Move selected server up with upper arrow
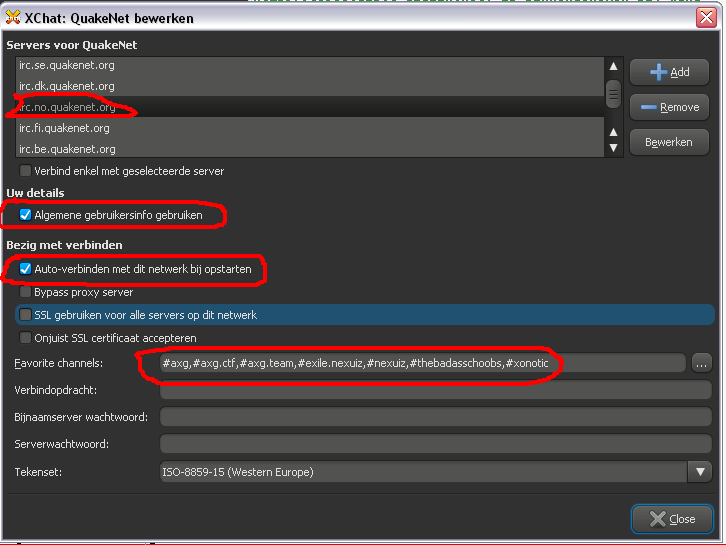The height and width of the screenshot is (545, 726). click(x=613, y=132)
